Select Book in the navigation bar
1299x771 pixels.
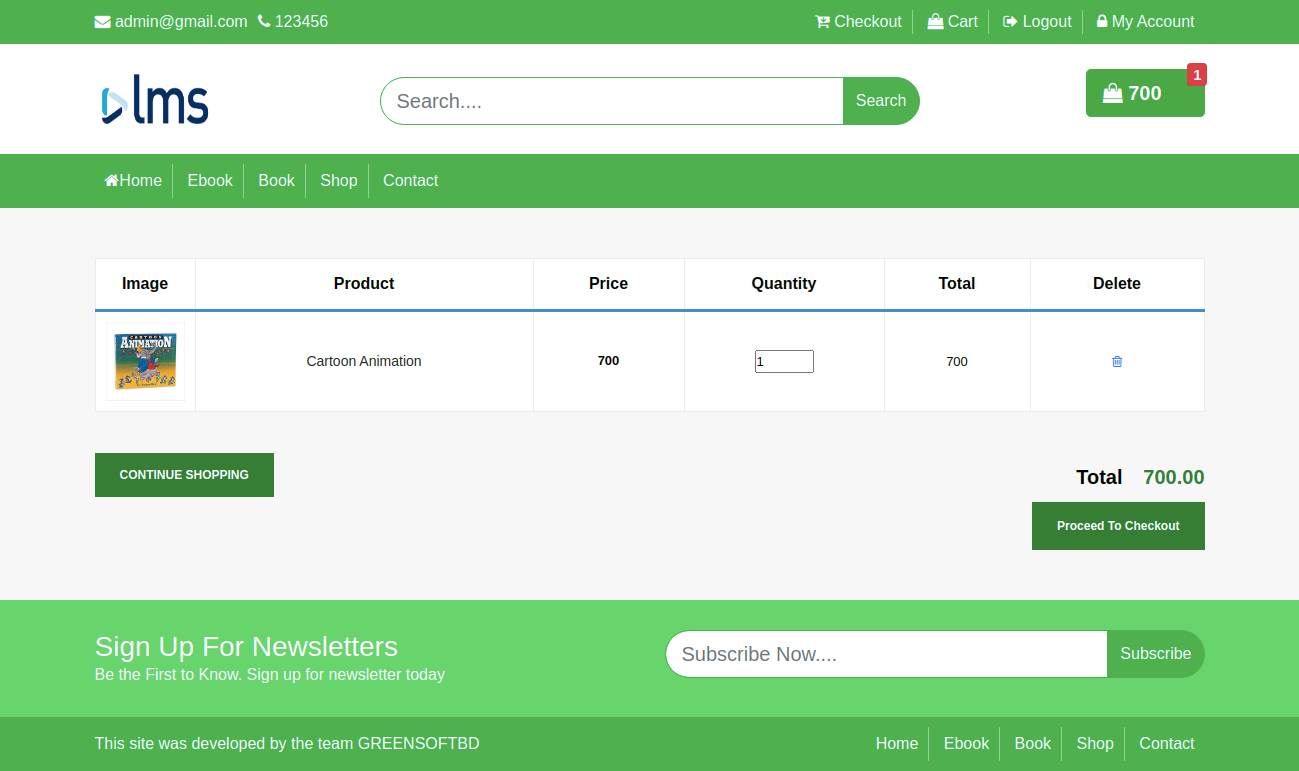pos(276,180)
